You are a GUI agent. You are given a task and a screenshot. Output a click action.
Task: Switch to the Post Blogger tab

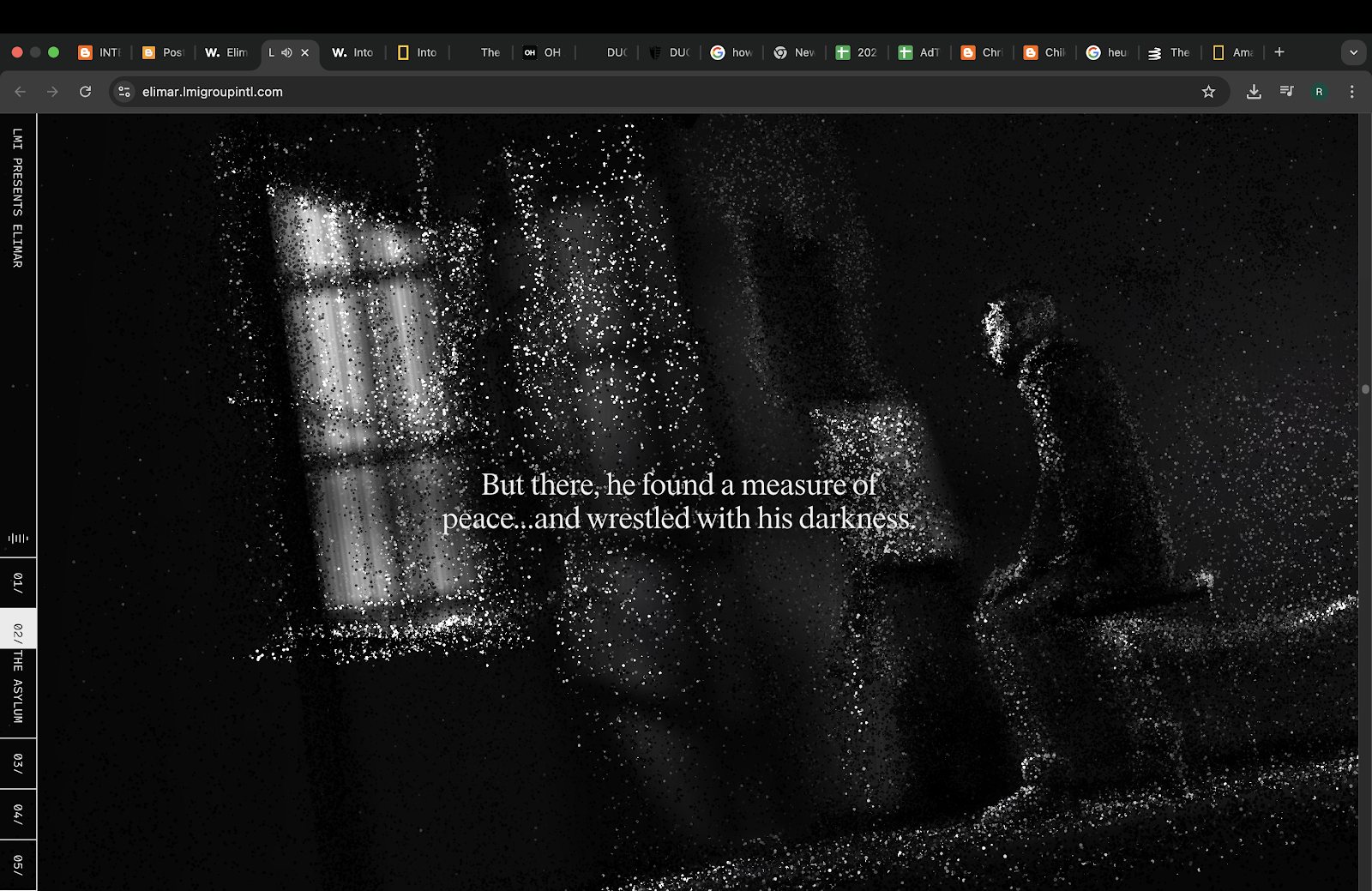163,52
